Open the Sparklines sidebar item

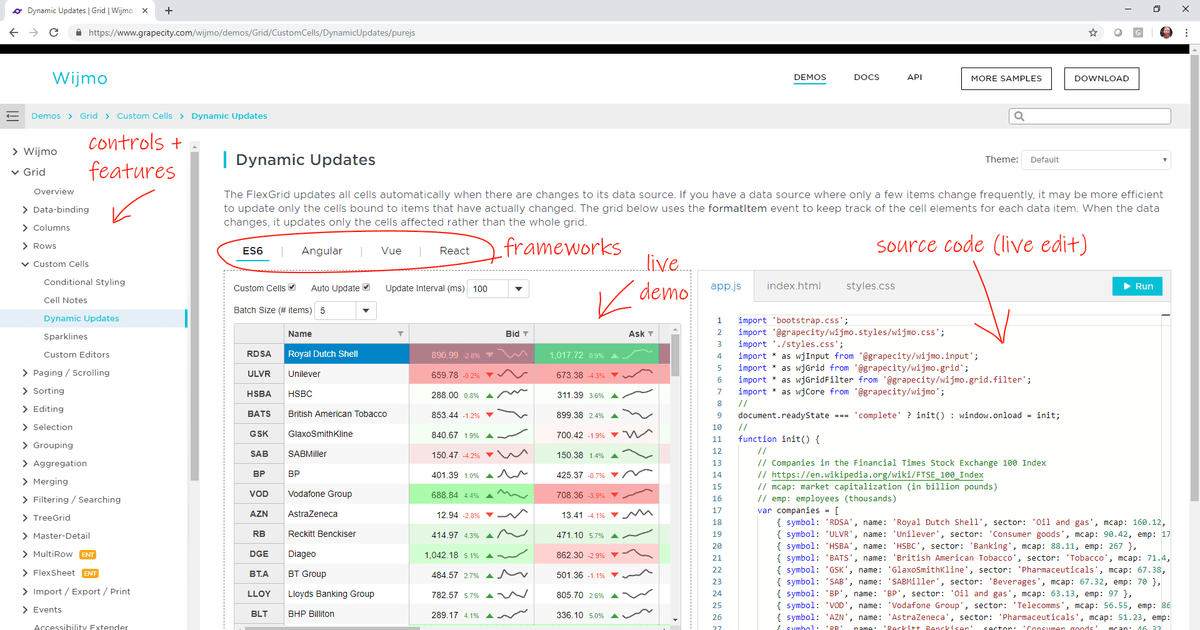click(65, 337)
